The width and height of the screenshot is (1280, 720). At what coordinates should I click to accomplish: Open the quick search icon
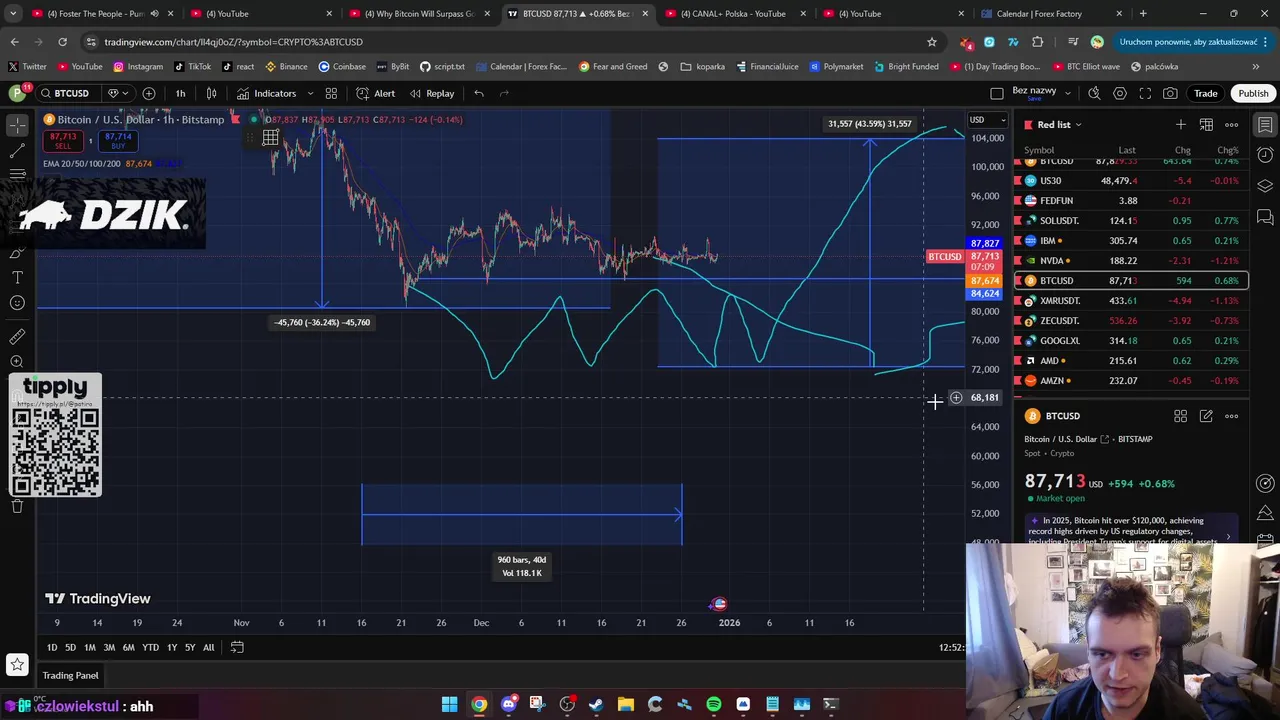(x=1094, y=93)
